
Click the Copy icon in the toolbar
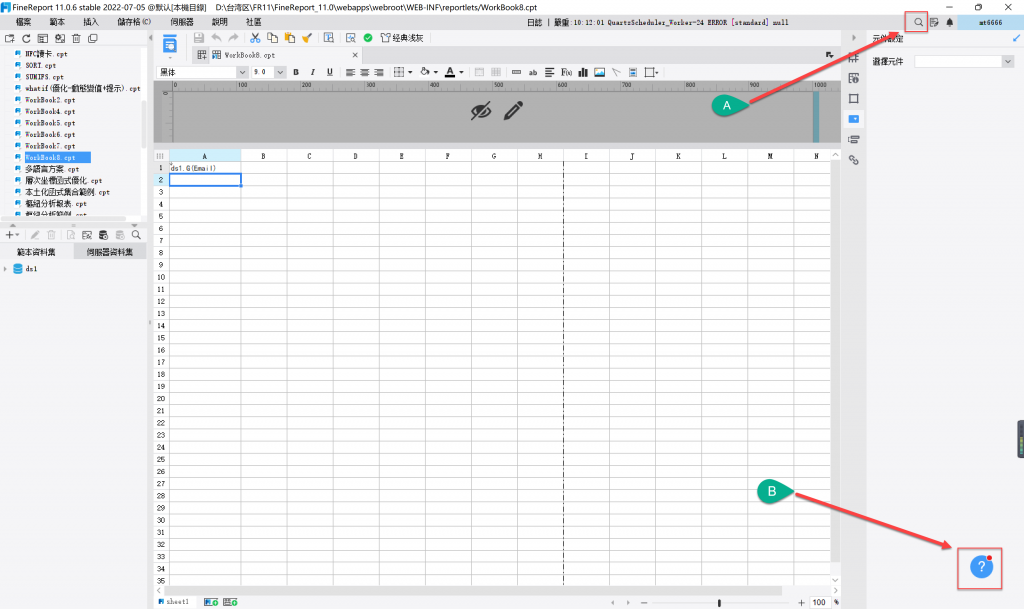click(272, 38)
